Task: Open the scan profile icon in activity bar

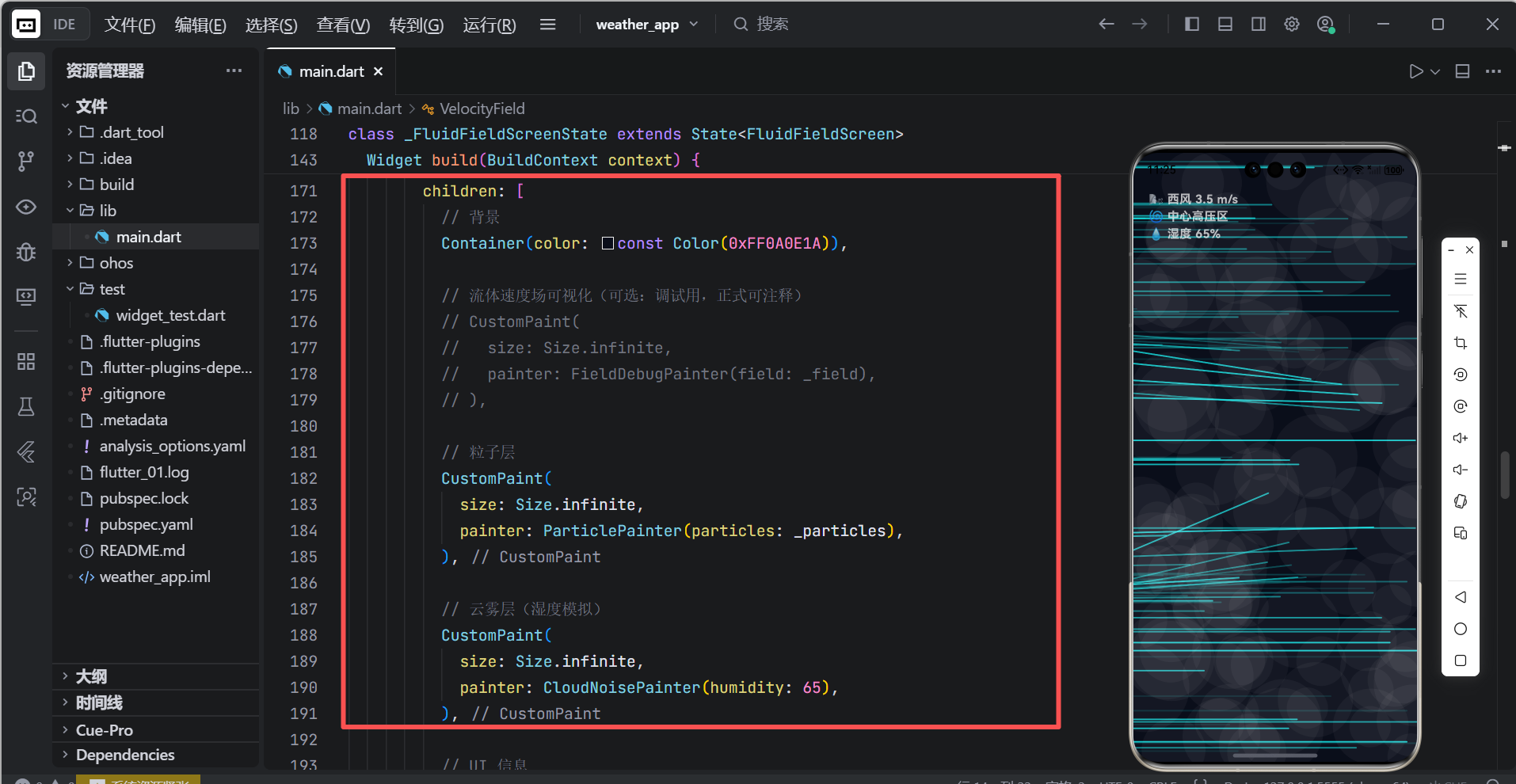Action: (x=26, y=497)
